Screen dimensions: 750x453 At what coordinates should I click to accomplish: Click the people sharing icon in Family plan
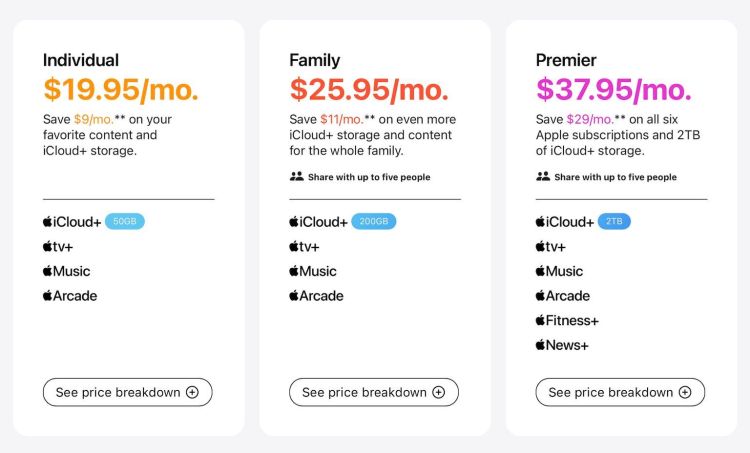click(x=296, y=177)
